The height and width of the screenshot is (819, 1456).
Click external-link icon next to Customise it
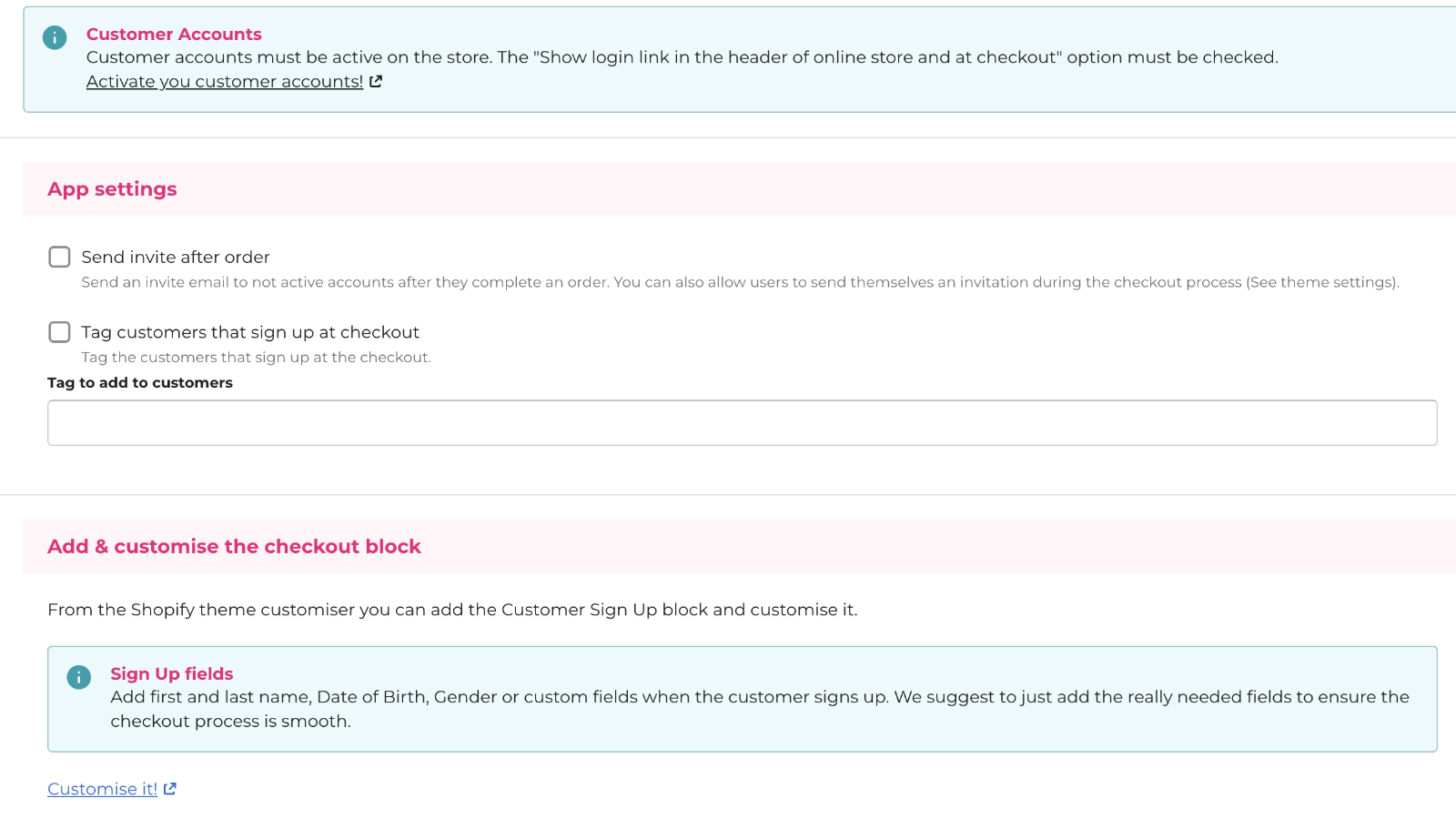170,789
